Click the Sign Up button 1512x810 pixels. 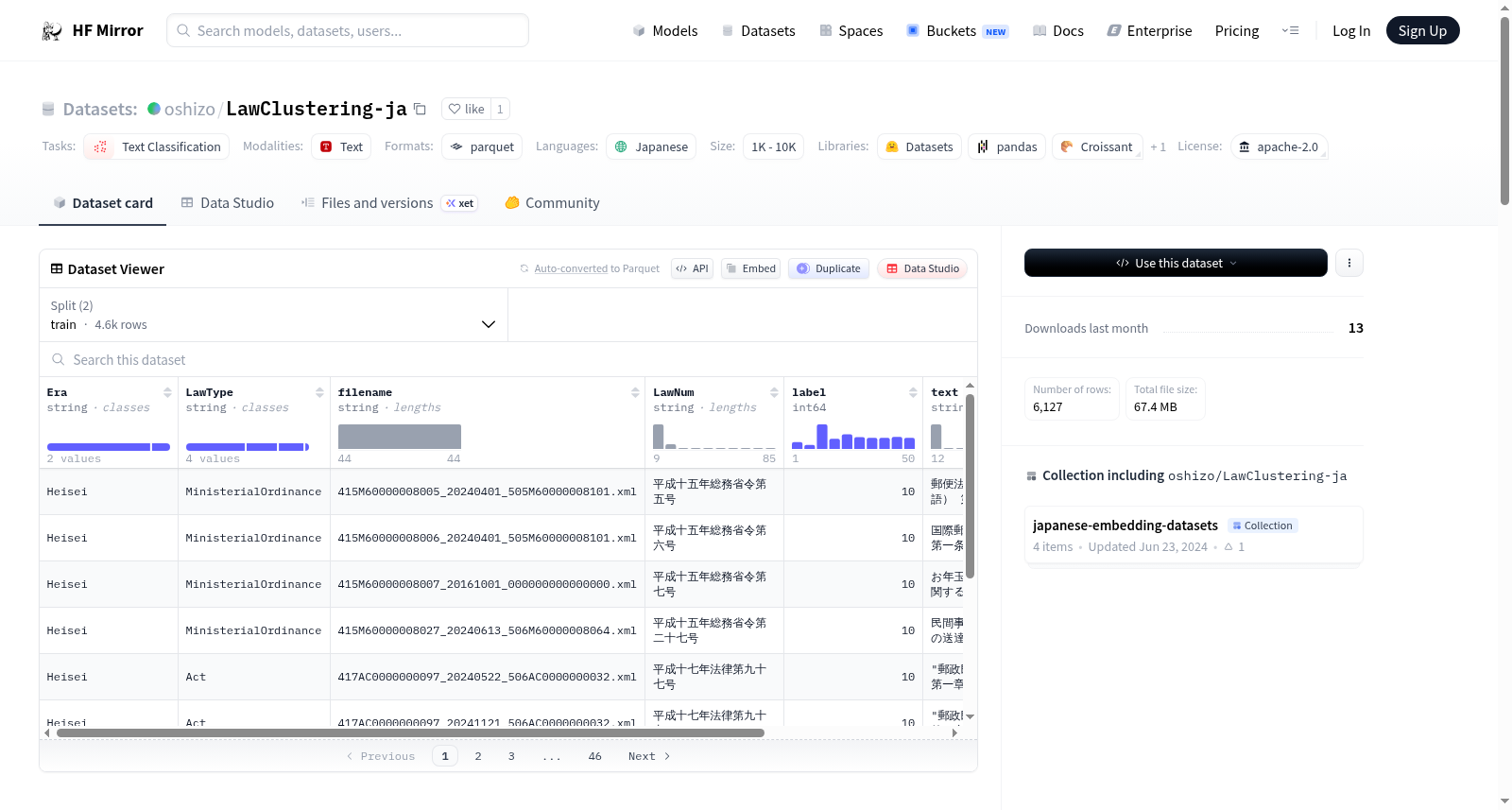coord(1422,31)
